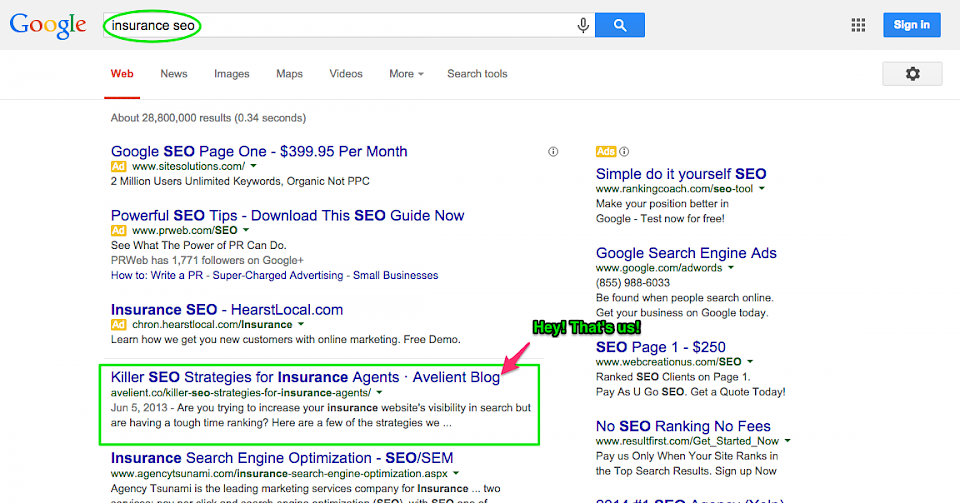Expand arrow beside rankingcoach.com/seo-tool
960x503 pixels.
point(762,188)
